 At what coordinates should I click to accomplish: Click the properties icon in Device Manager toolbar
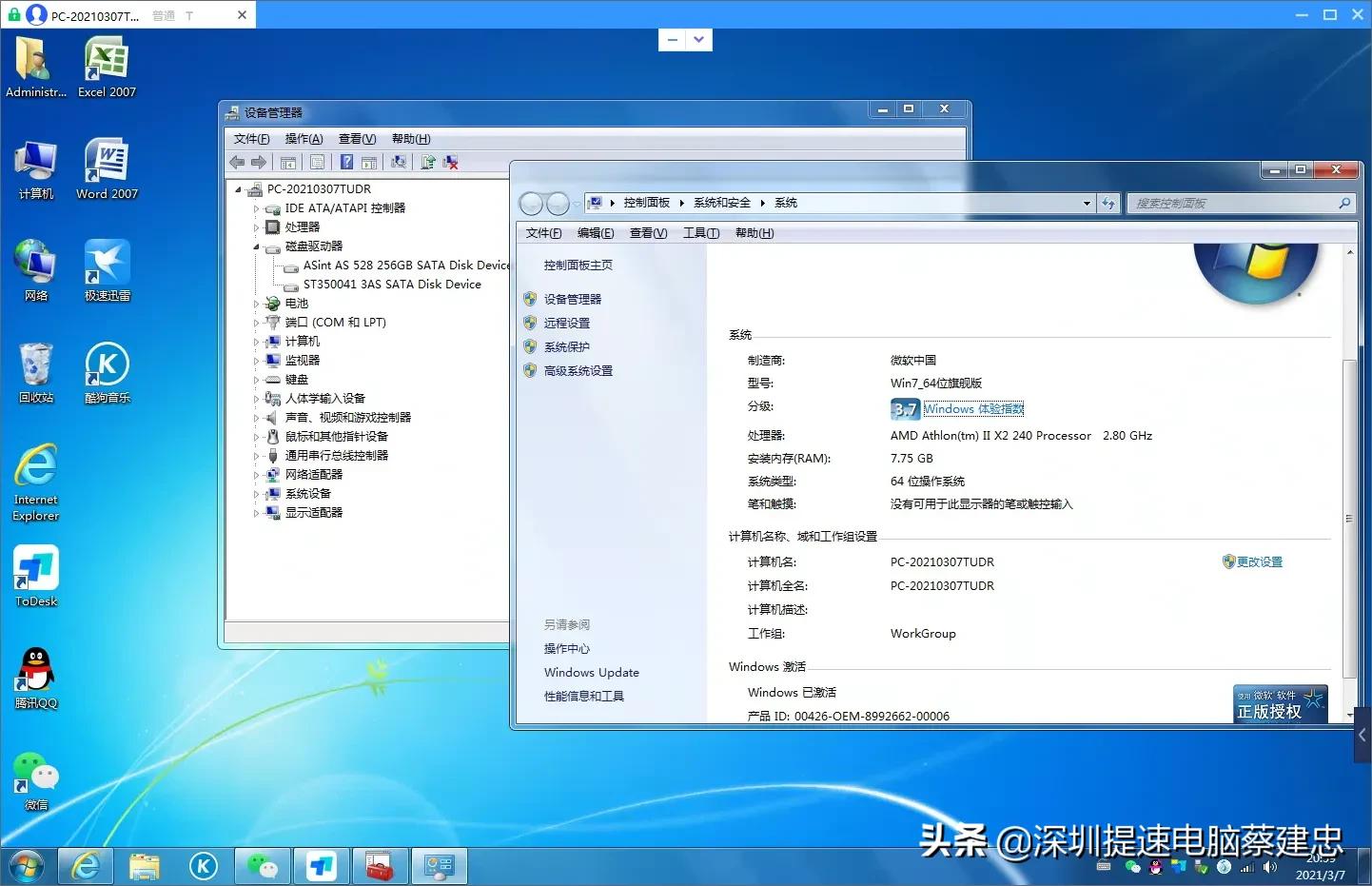(318, 163)
